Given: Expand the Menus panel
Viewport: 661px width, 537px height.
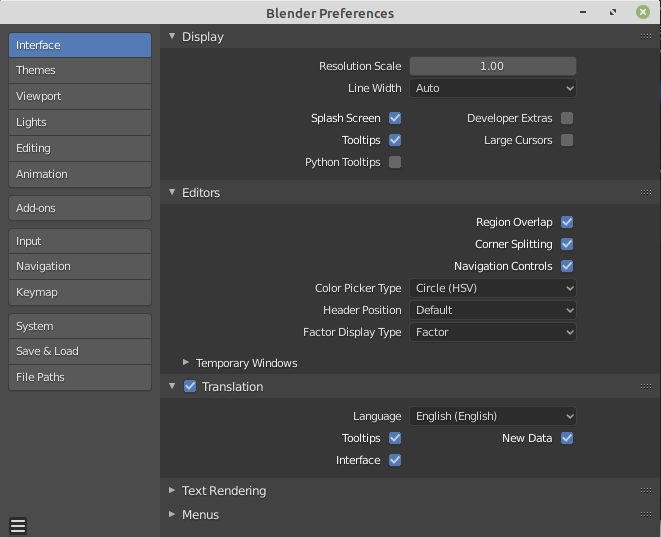Looking at the screenshot, I should coord(172,514).
